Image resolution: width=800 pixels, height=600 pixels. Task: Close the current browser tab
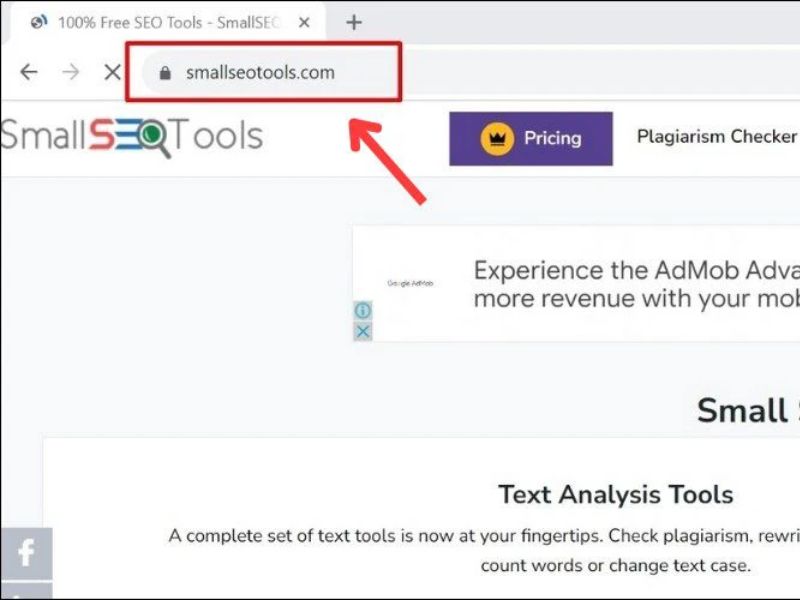[305, 20]
